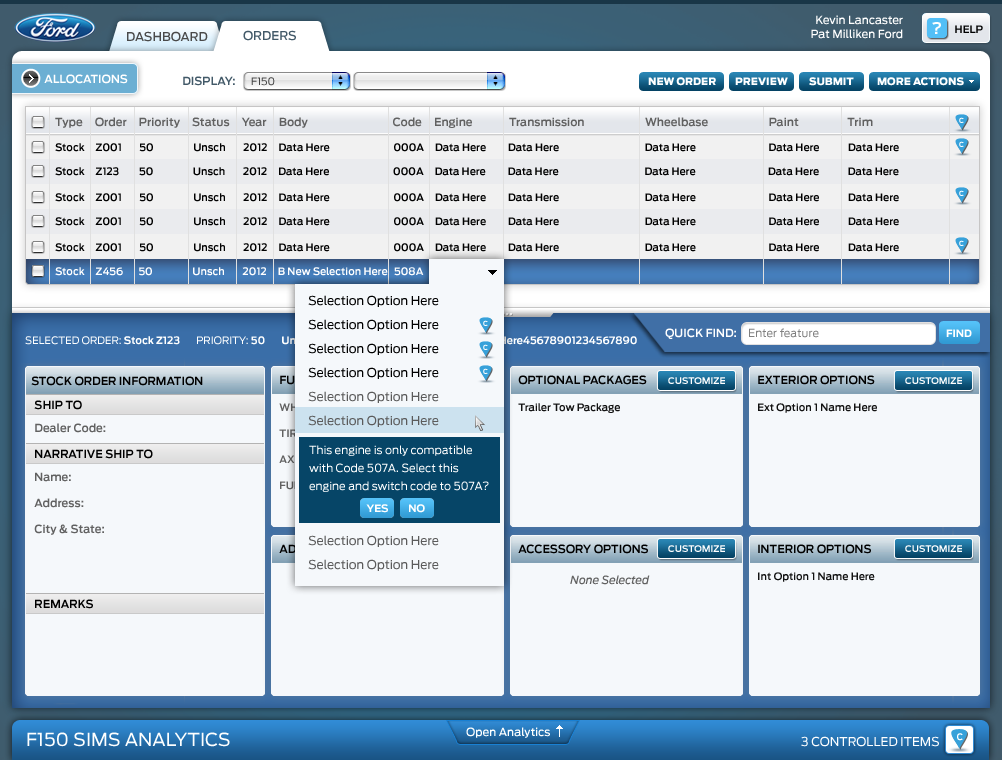Open the F150 display dropdown
This screenshot has width=1002, height=760.
(x=295, y=81)
